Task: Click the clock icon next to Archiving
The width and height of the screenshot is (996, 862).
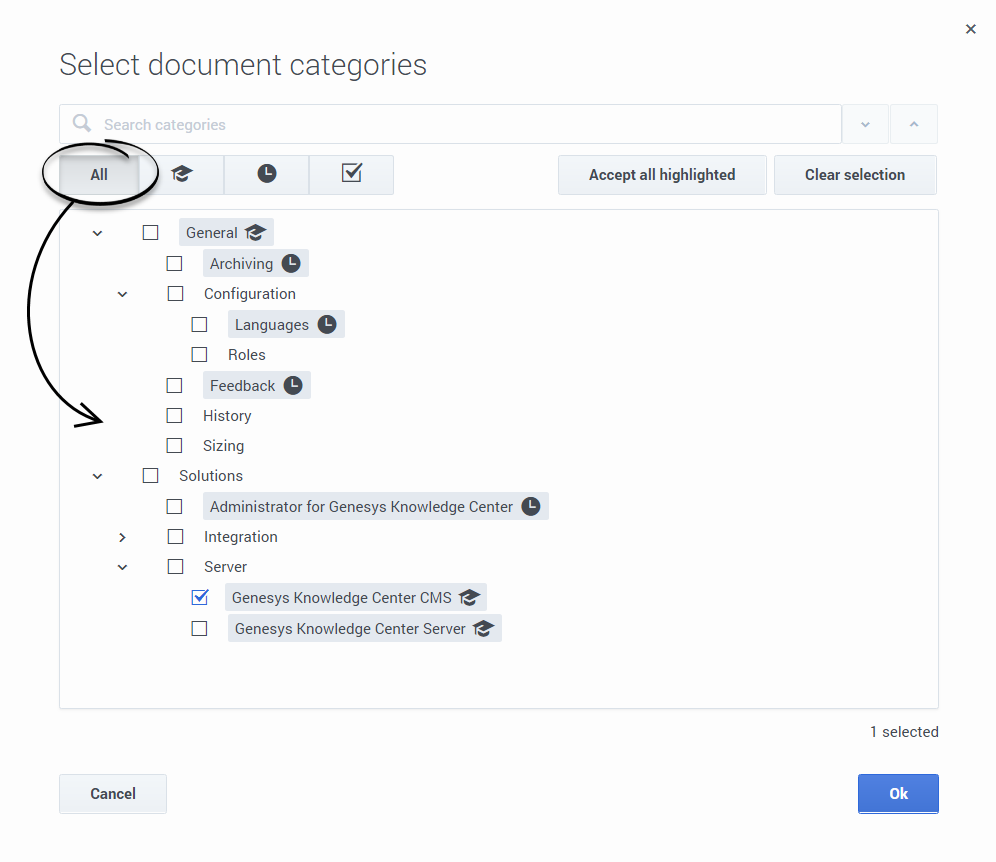Action: coord(290,264)
